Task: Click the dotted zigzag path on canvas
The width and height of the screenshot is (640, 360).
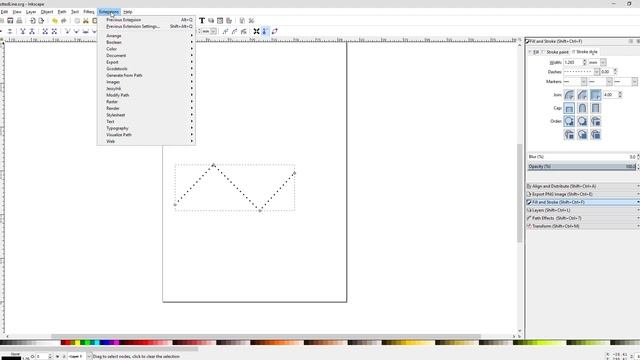Action: 235,188
